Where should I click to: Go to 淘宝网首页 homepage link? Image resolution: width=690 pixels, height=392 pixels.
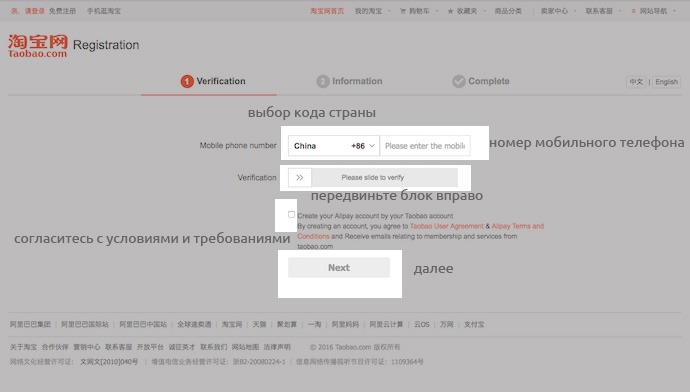327,11
